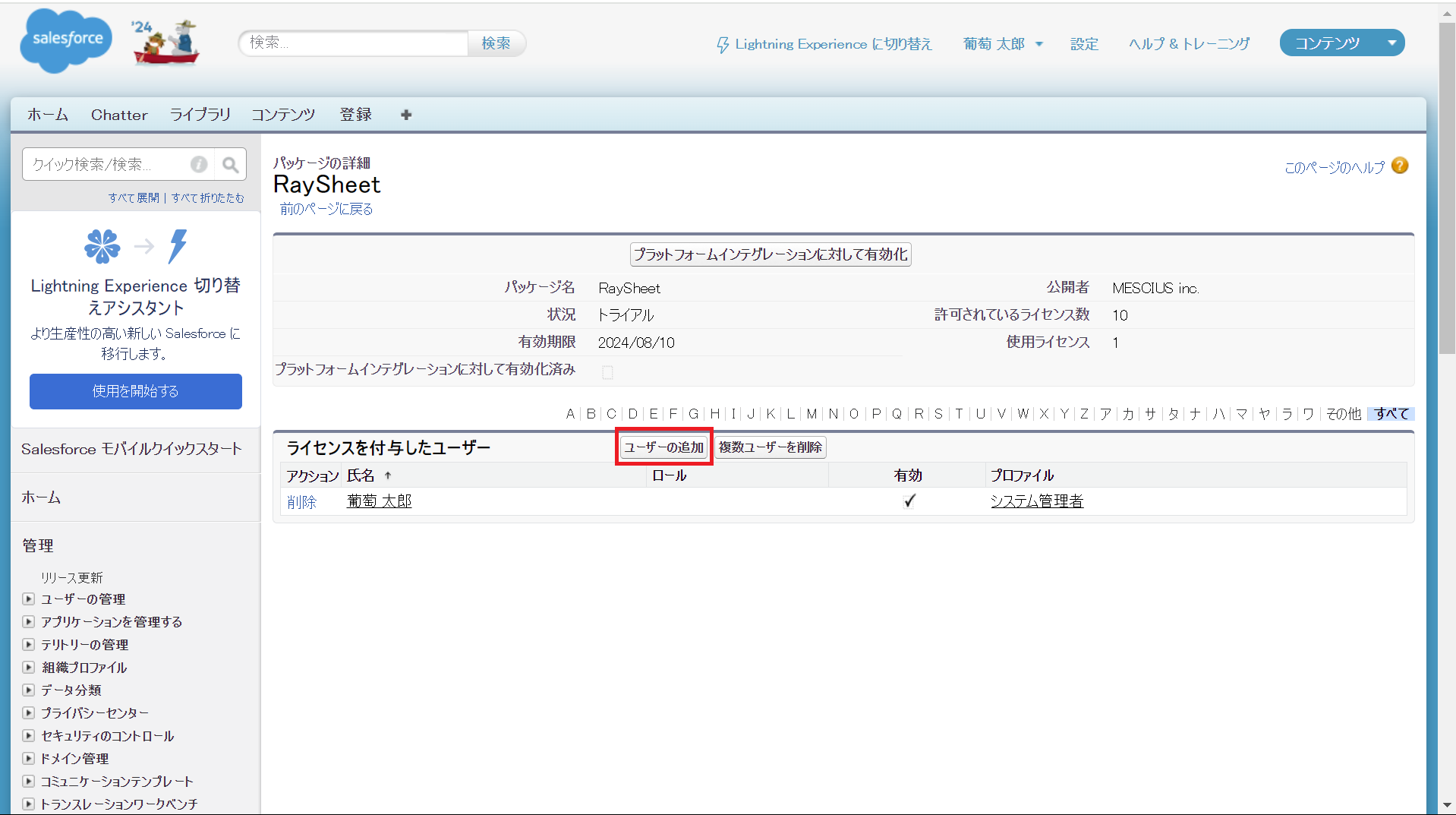Click Lightning Experience に切り替え link

coord(834,44)
